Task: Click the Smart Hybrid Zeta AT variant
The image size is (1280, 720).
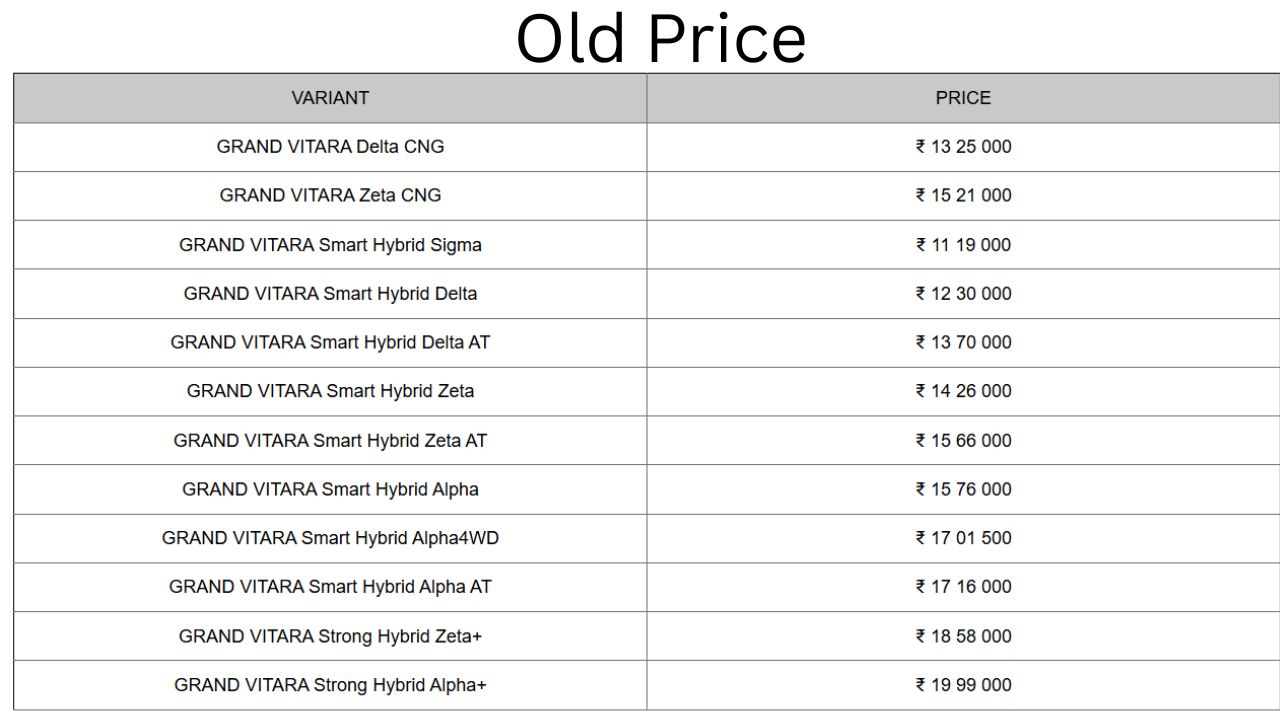Action: click(x=330, y=441)
